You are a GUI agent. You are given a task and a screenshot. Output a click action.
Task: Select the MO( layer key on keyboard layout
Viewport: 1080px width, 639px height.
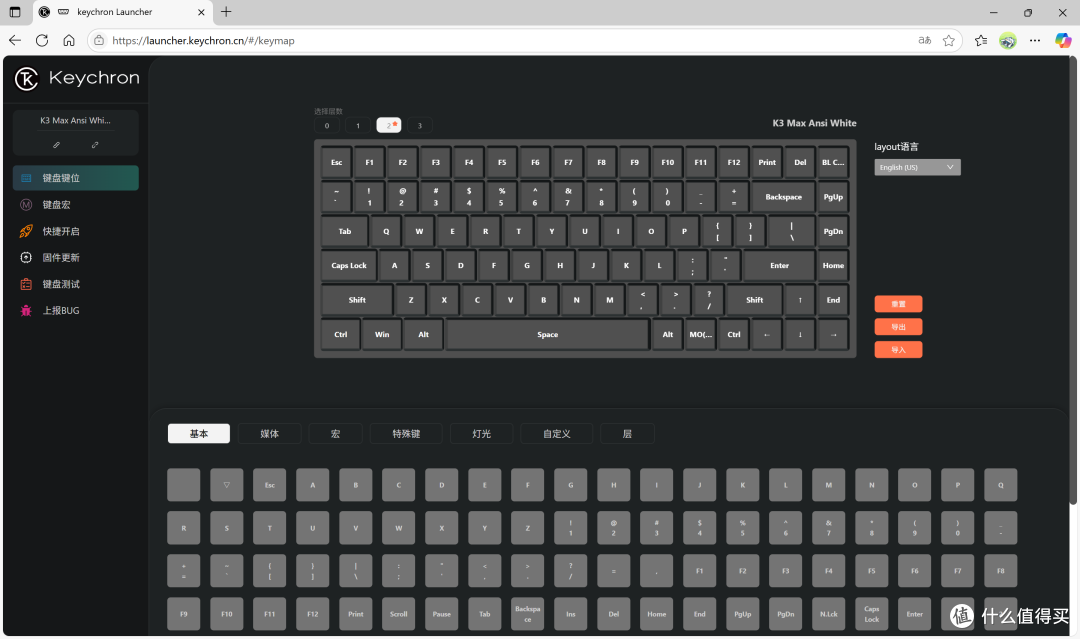tap(700, 335)
